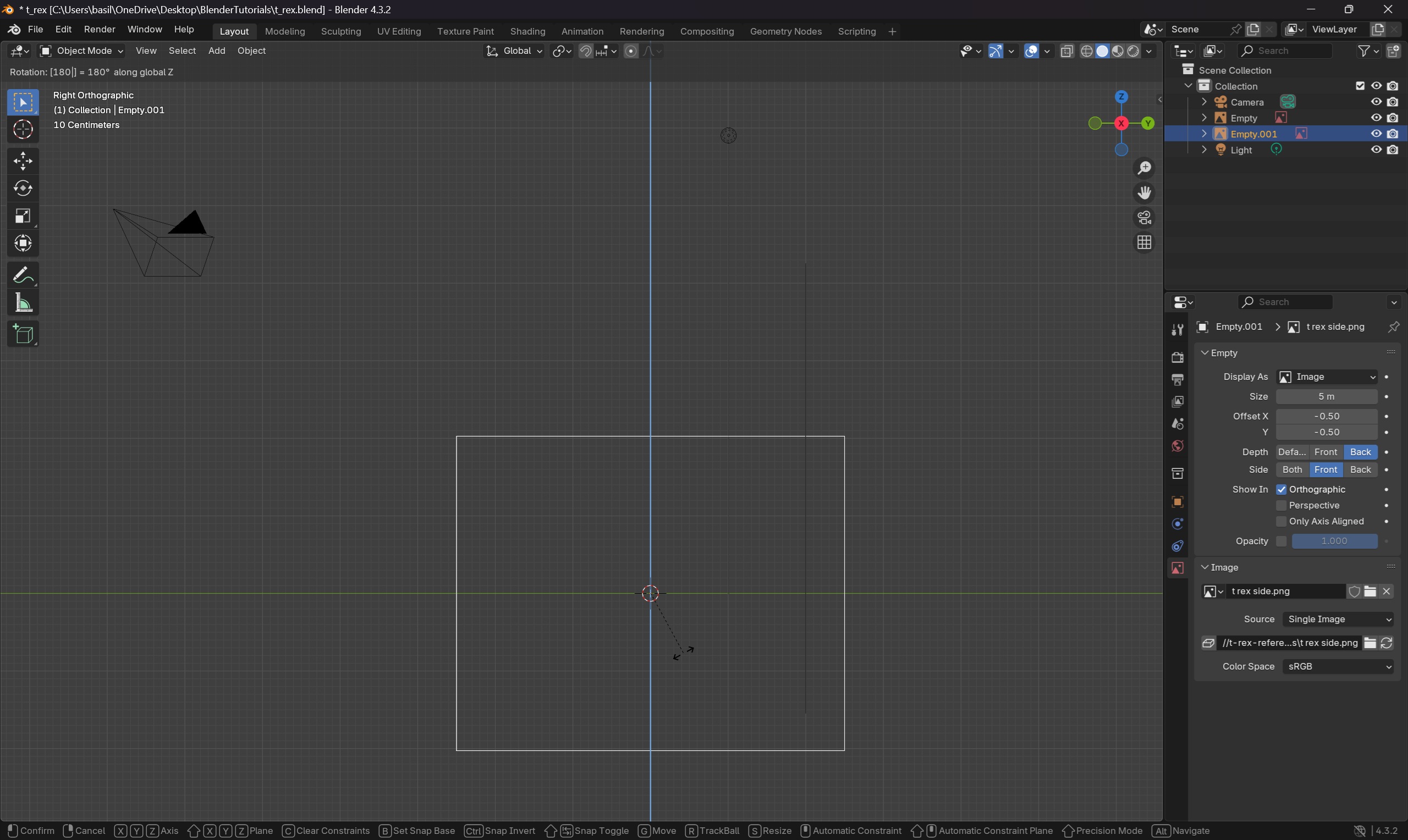The height and width of the screenshot is (840, 1408).
Task: Expand the Camera item in the outliner
Action: tap(1203, 101)
